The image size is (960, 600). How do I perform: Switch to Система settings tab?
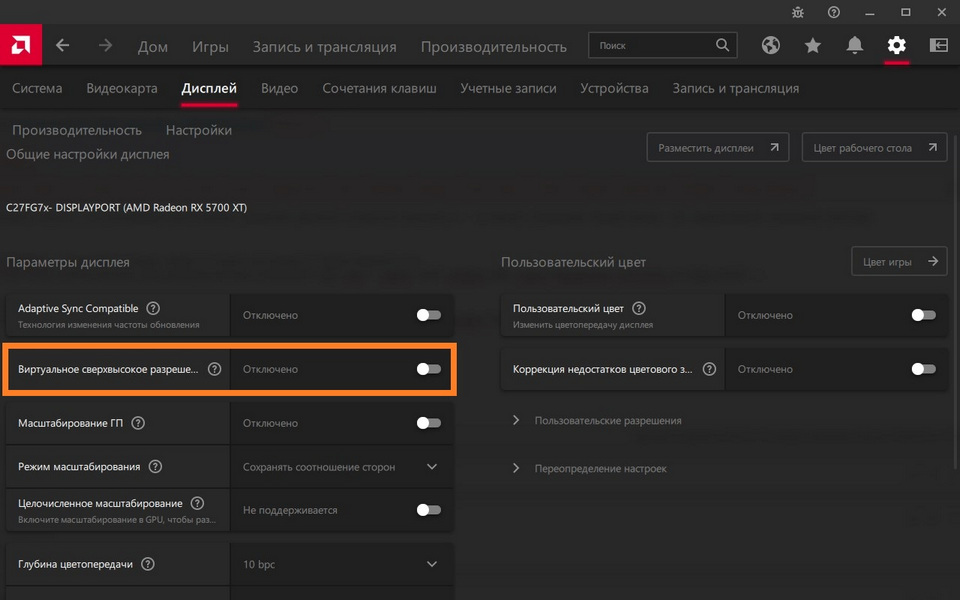pos(37,88)
